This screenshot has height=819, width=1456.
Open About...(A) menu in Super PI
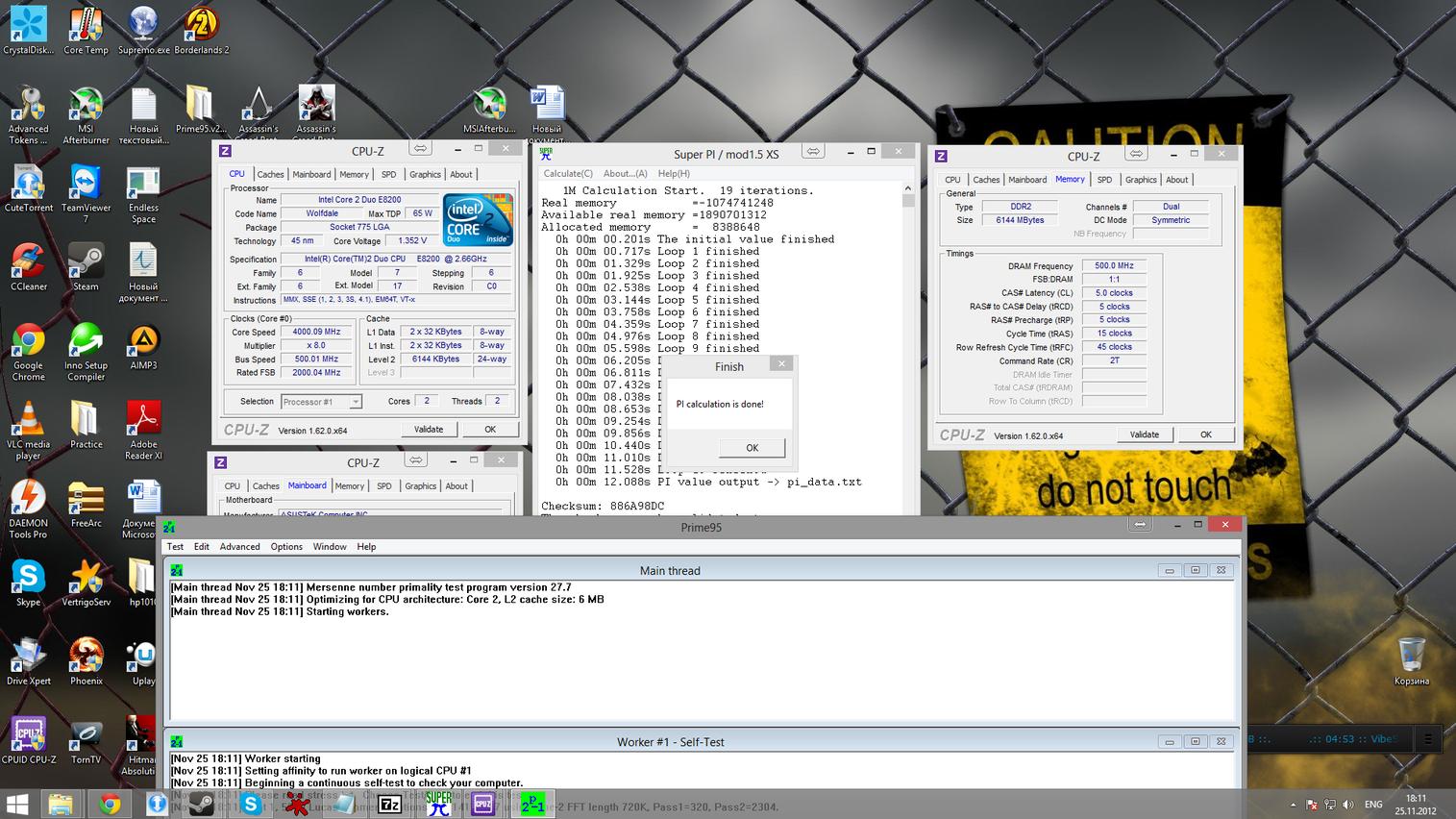pos(626,173)
